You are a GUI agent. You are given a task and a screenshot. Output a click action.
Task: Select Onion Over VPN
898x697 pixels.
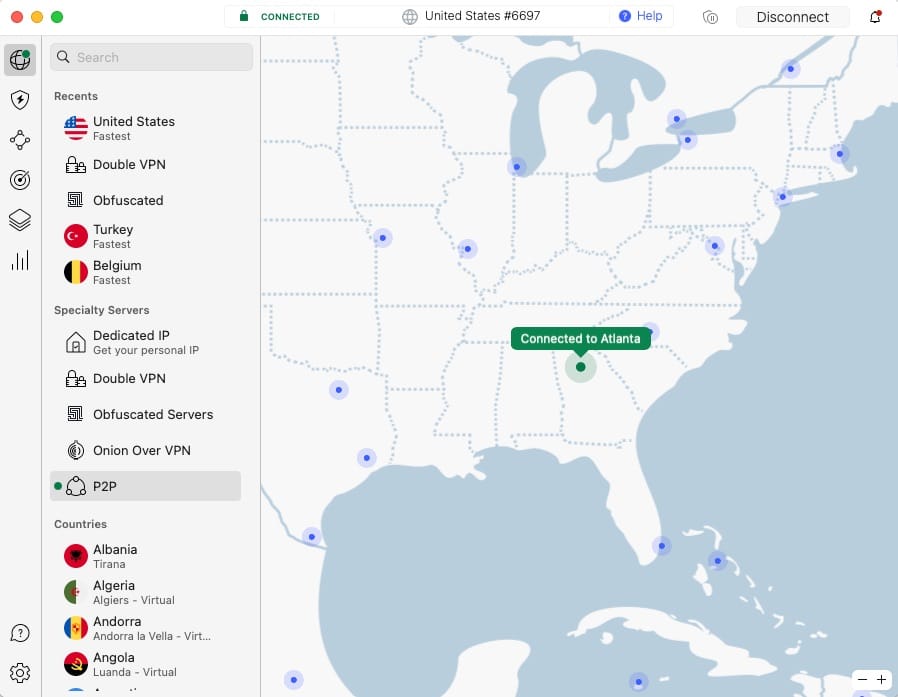click(146, 450)
